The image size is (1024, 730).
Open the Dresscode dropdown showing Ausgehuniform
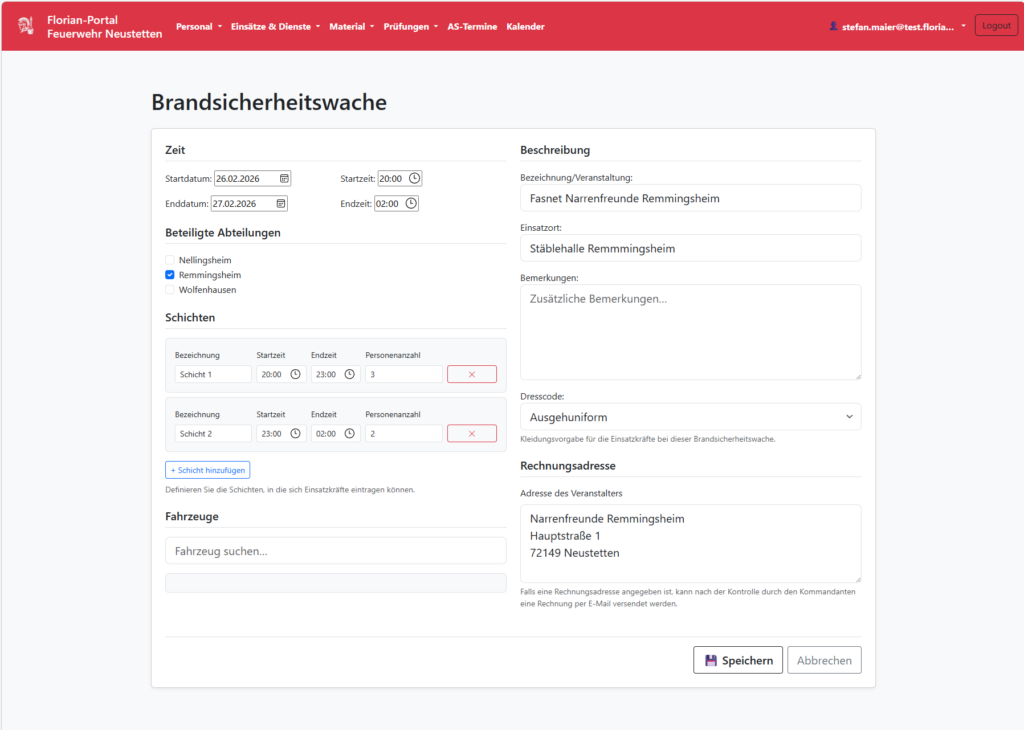click(x=690, y=417)
